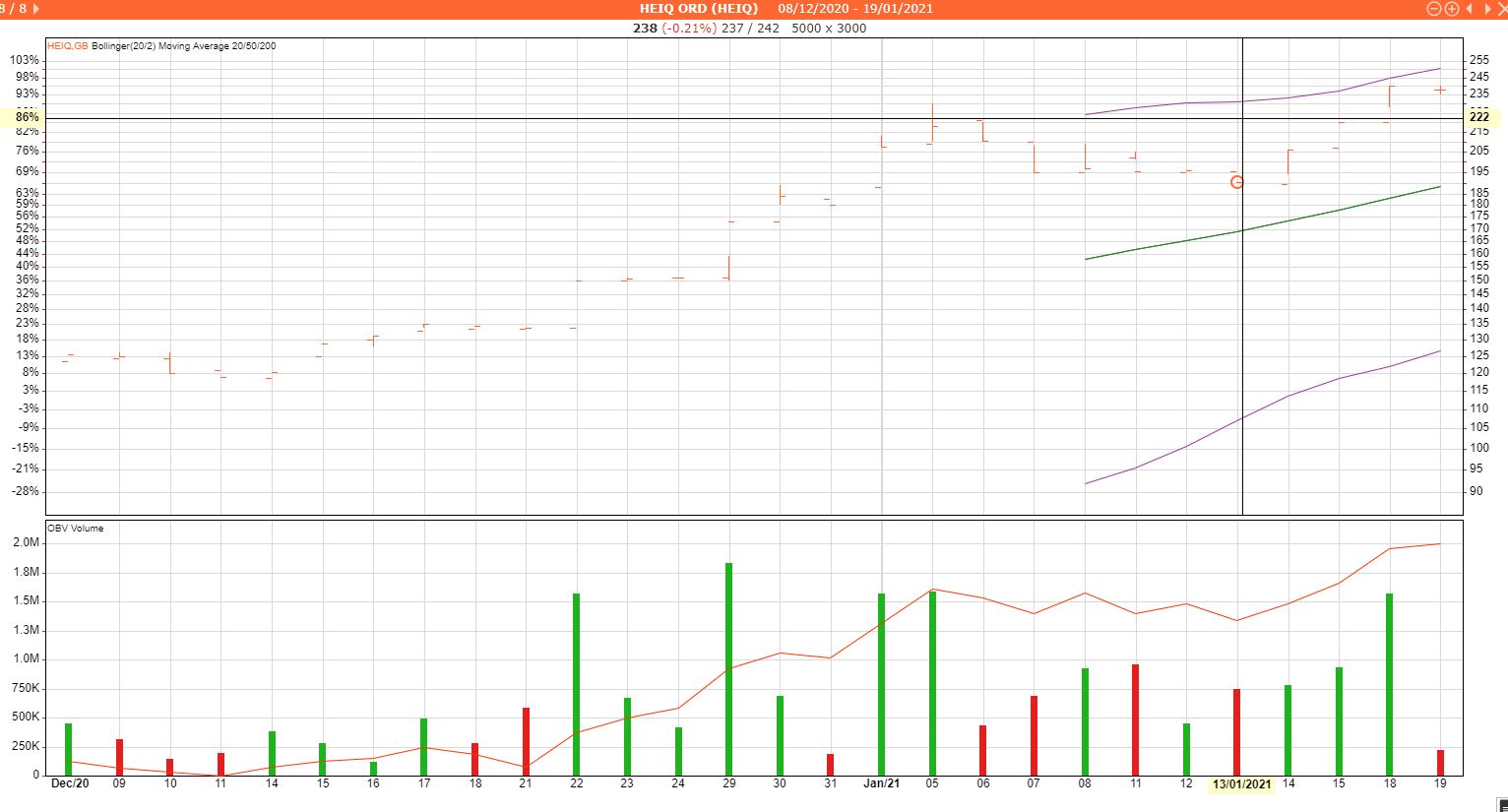Screen dimensions: 1508x812
Task: Click the highlighted 222 price axis label
Action: [1478, 117]
